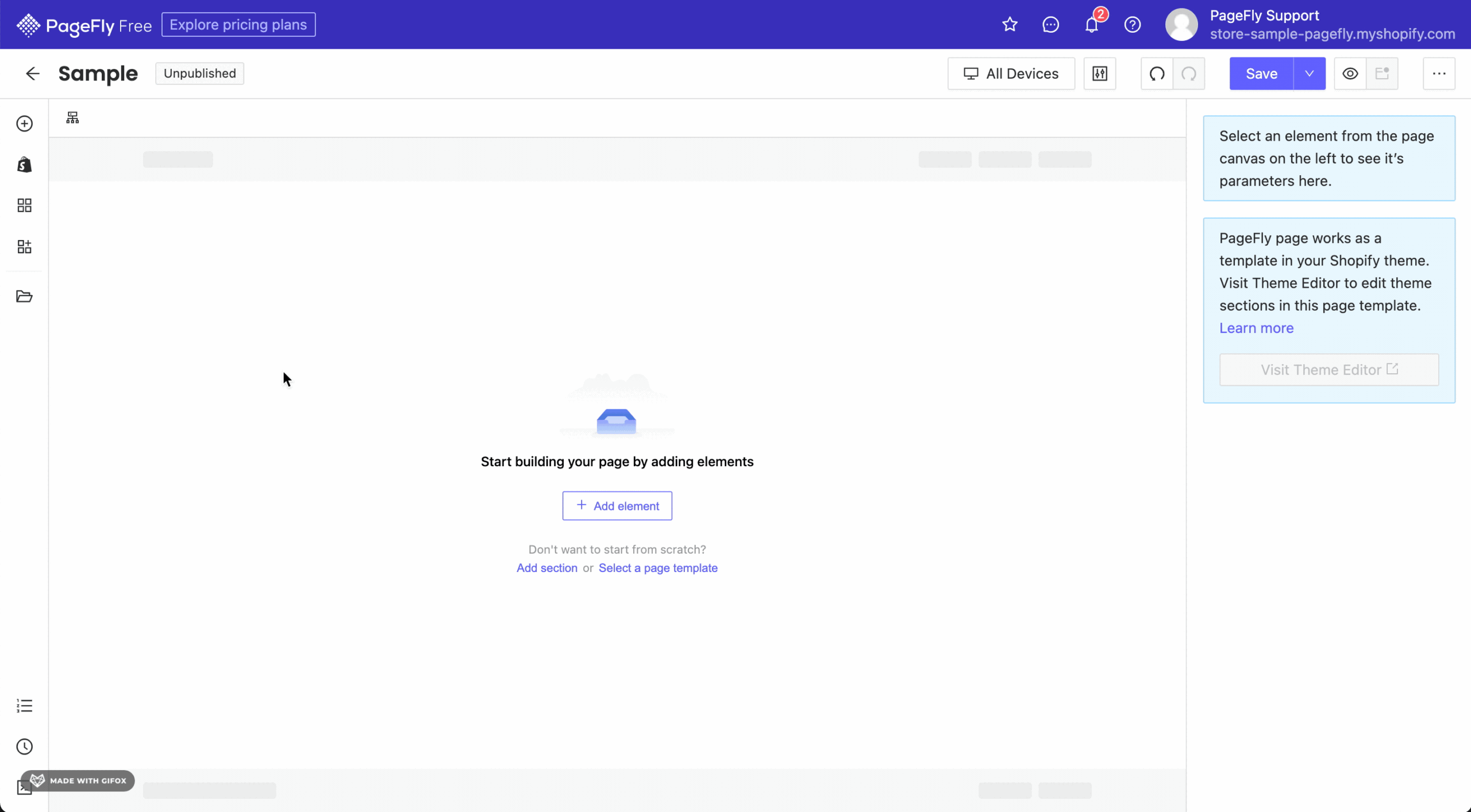Image resolution: width=1471 pixels, height=812 pixels.
Task: Open Add element plus icon in sidebar
Action: click(x=24, y=123)
